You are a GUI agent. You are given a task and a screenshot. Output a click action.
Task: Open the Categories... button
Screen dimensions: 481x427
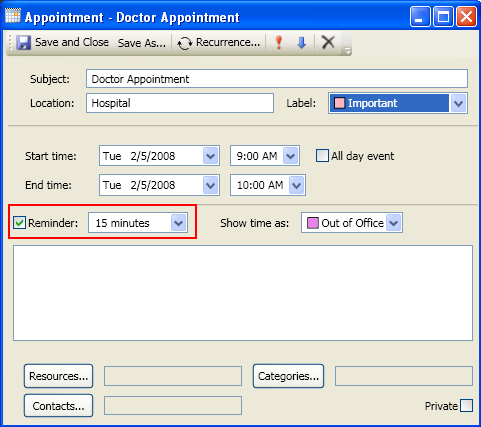288,376
